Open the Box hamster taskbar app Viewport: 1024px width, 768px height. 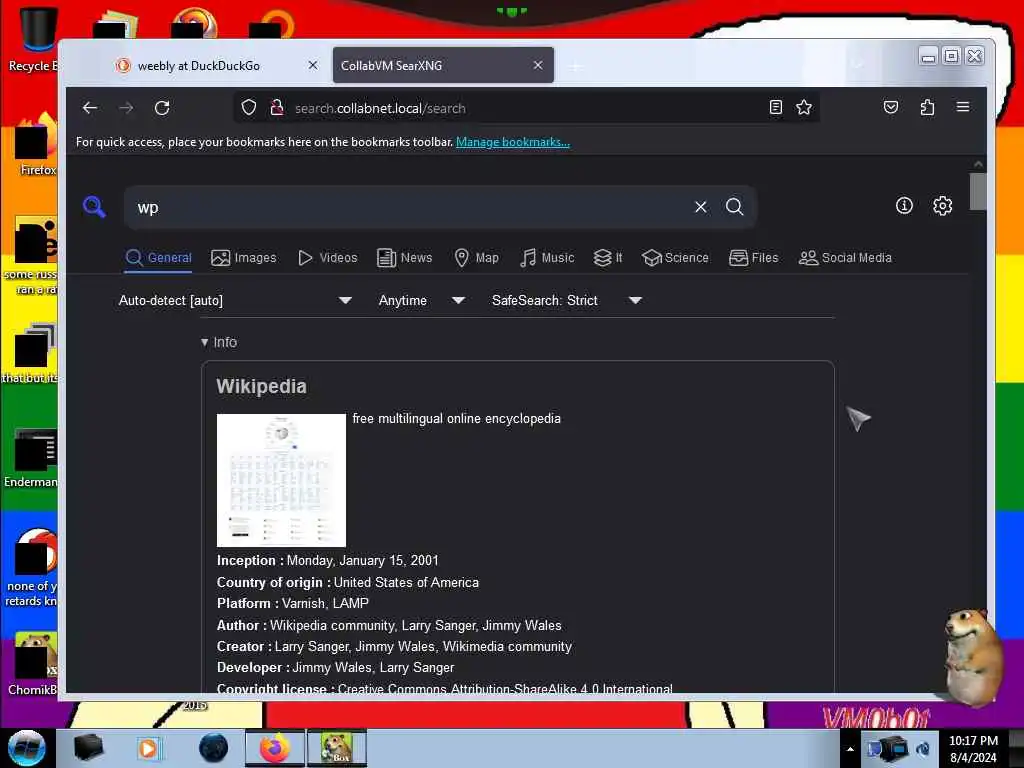[337, 748]
